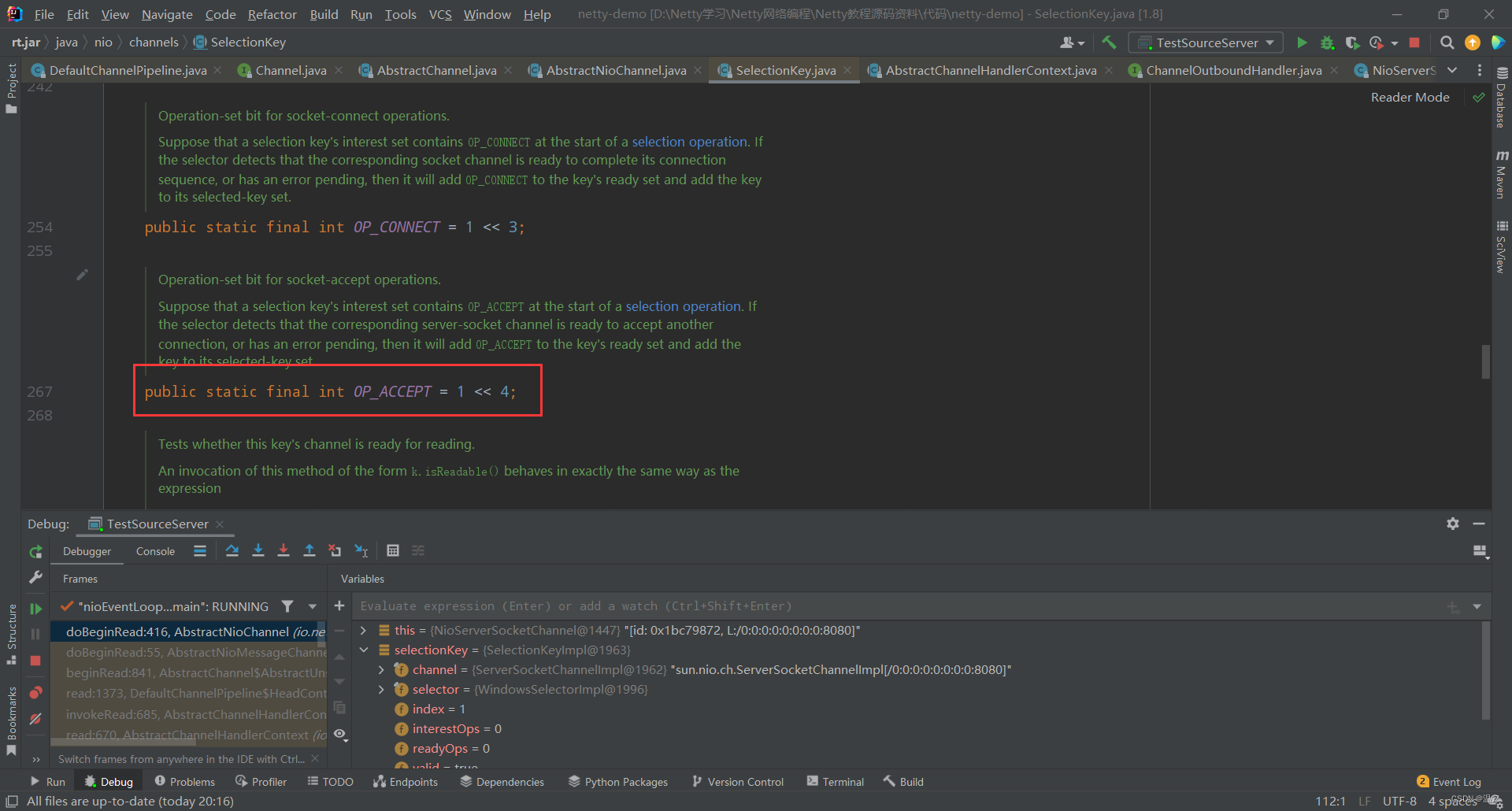The height and width of the screenshot is (811, 1512).
Task: Follow the 'selection operation' link in OP_ACCEPT doc
Action: pos(683,306)
